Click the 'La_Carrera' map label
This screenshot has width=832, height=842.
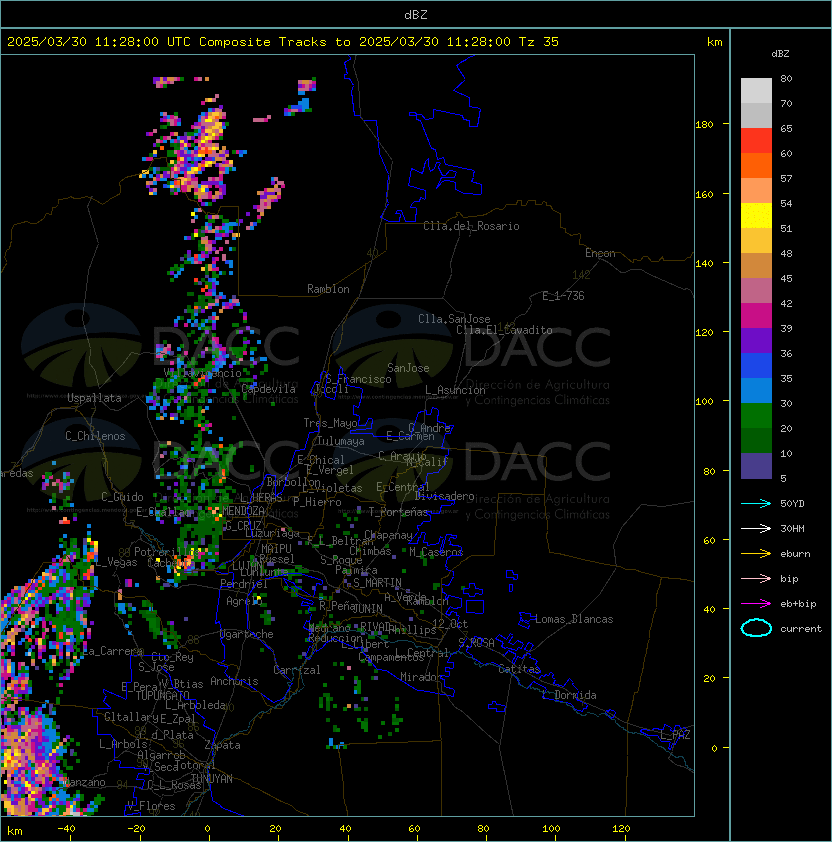pyautogui.click(x=113, y=651)
